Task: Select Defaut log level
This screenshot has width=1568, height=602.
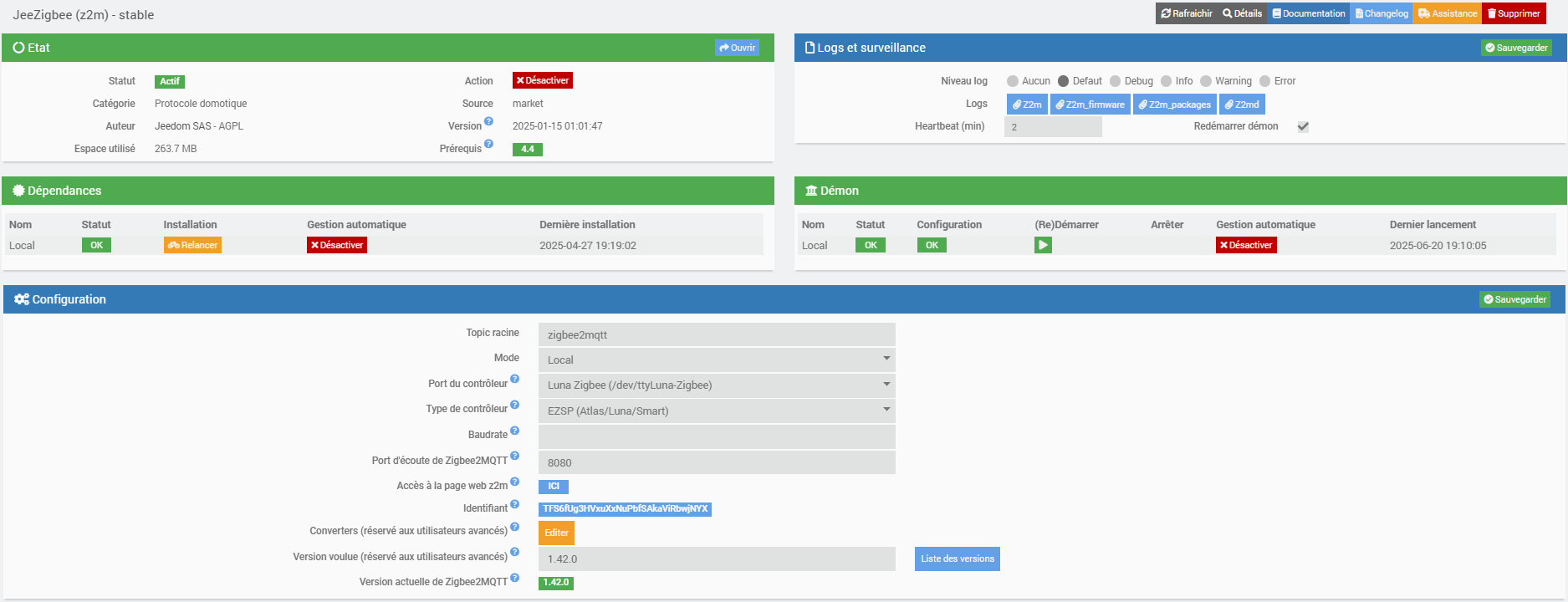Action: point(1064,81)
